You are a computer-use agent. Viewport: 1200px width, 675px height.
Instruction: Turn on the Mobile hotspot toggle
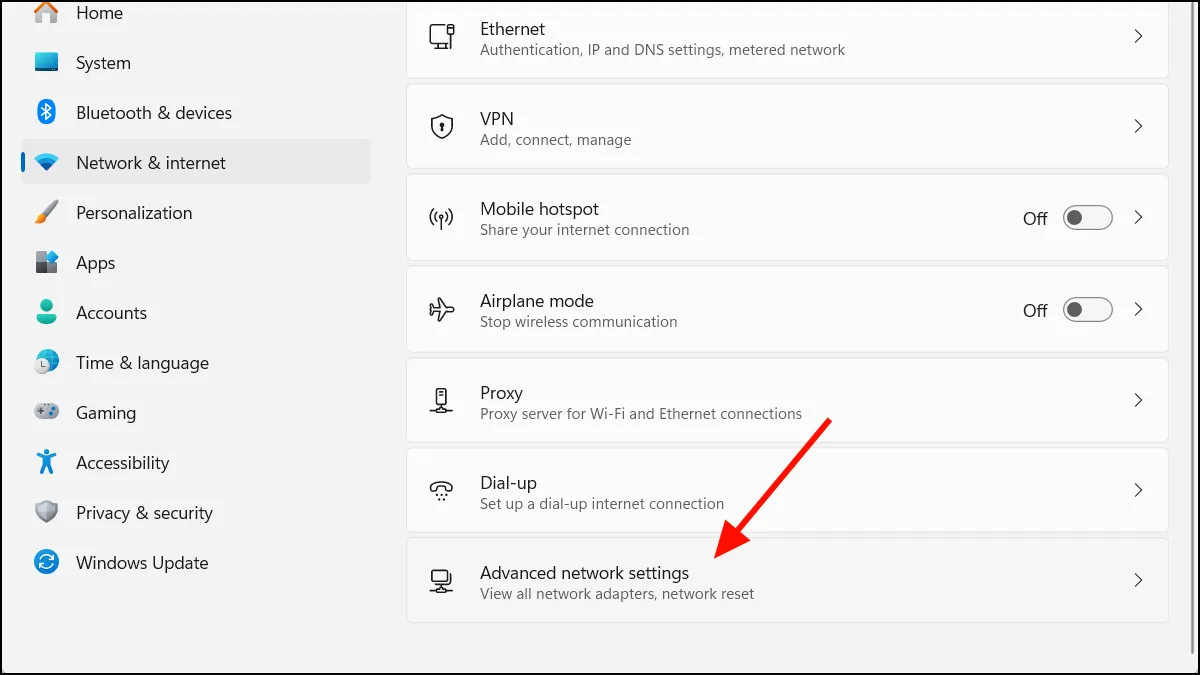pyautogui.click(x=1087, y=218)
